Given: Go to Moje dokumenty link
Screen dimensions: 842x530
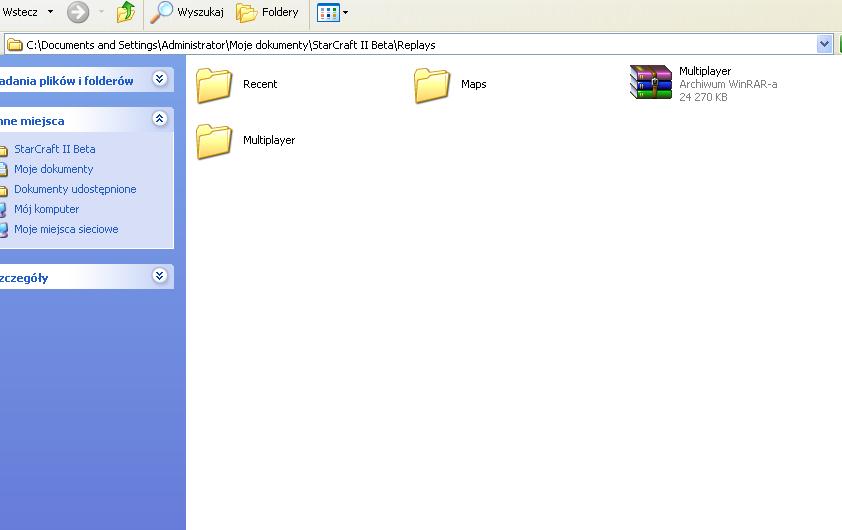Looking at the screenshot, I should tap(53, 169).
